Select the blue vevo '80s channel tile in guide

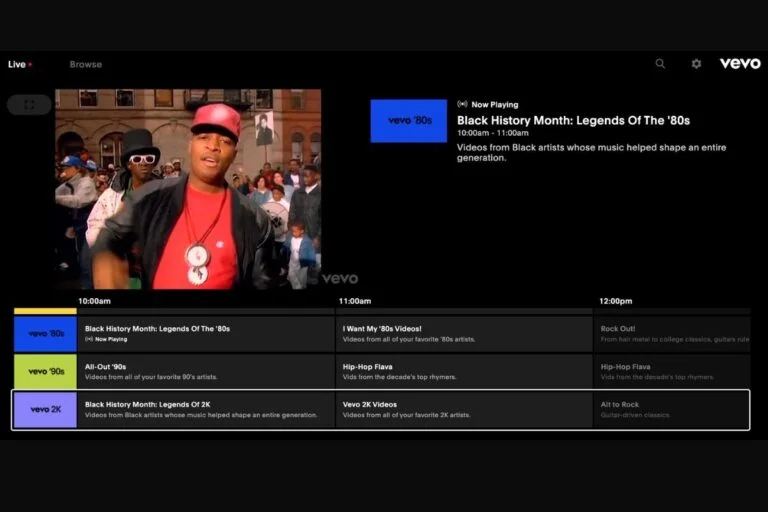(46, 334)
